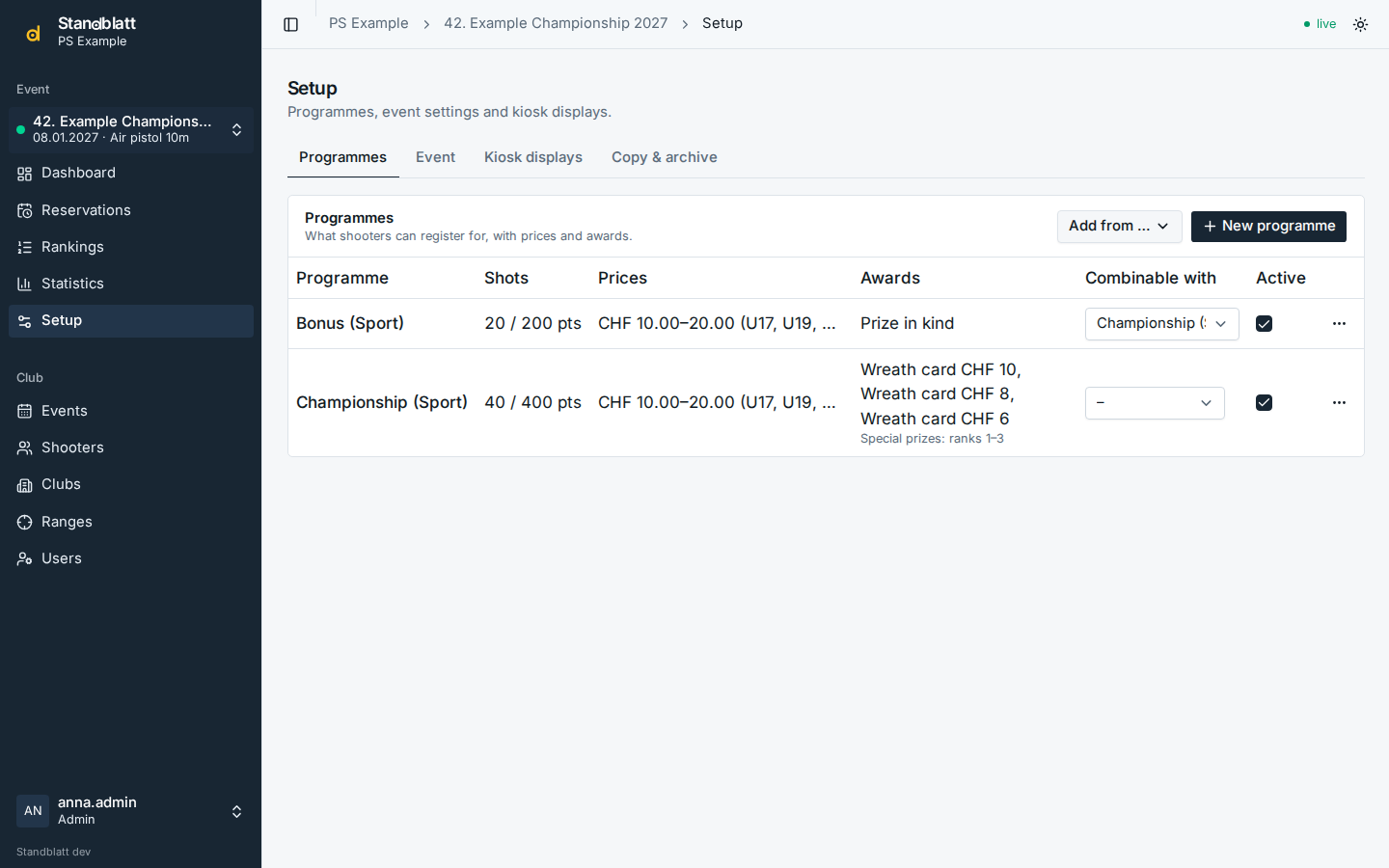Open Rankings in the sidebar

131,247
